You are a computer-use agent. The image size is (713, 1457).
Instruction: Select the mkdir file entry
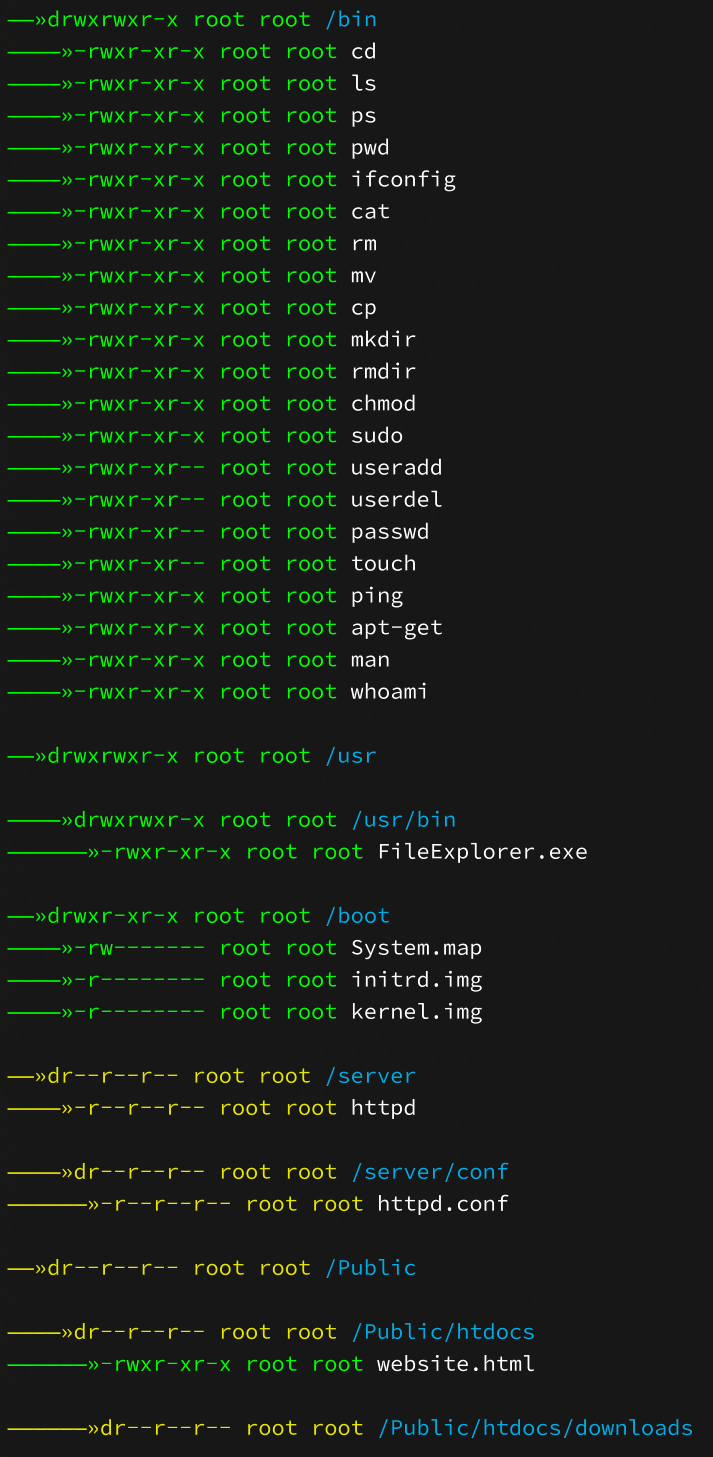click(x=383, y=340)
